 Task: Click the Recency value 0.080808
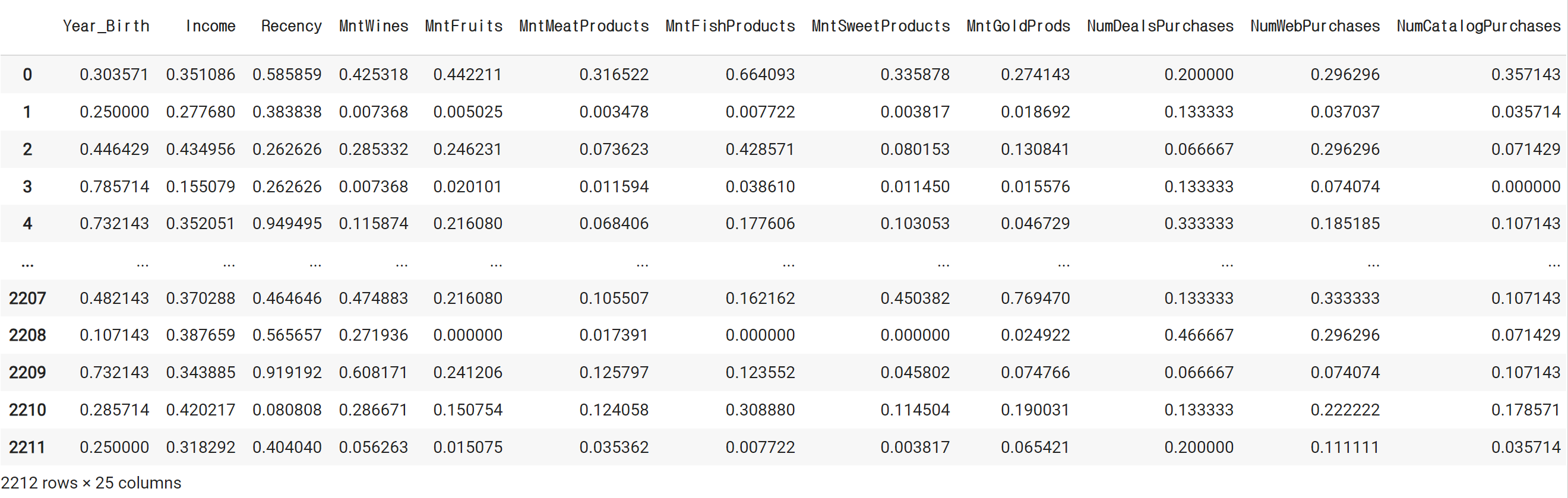287,410
